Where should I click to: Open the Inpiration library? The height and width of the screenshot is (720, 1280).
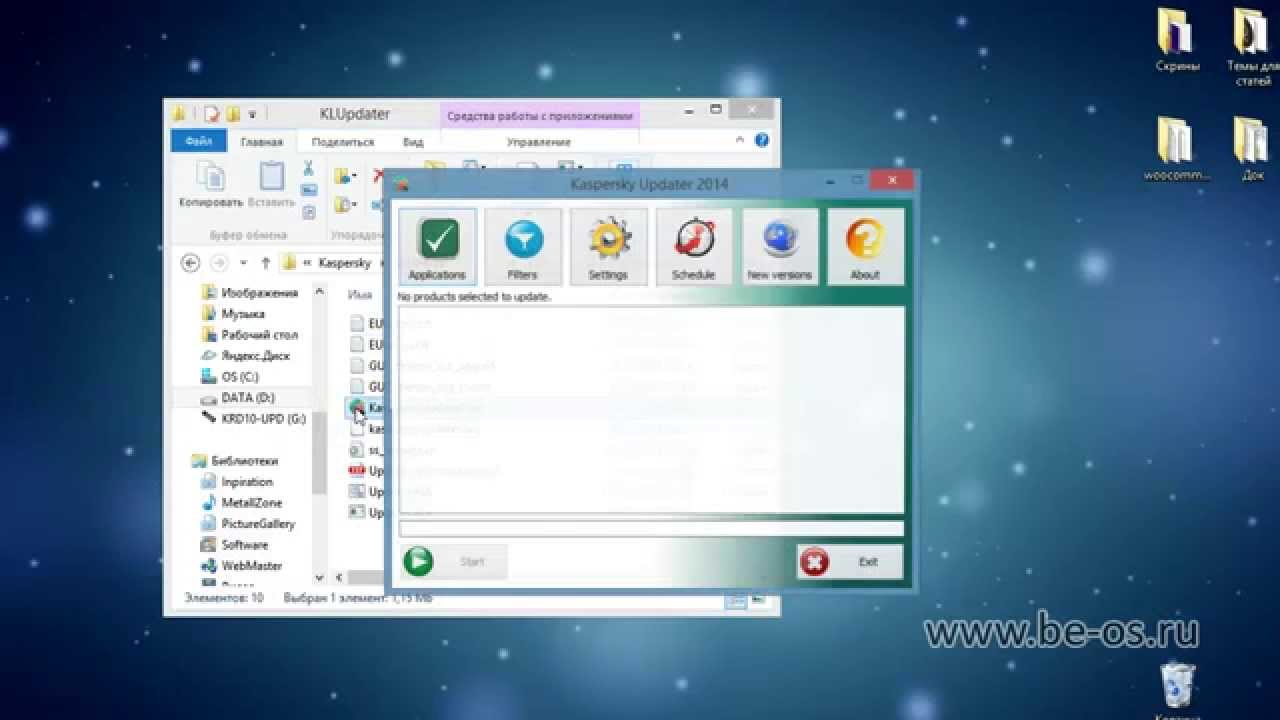tap(237, 482)
